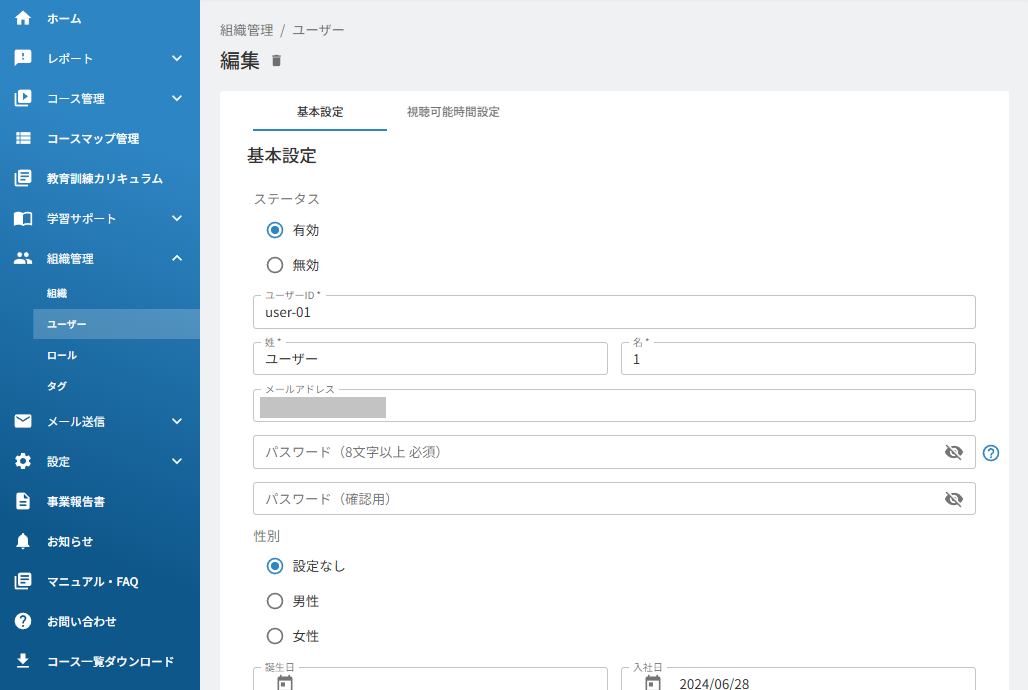
Task: Click the 組織管理 breadcrumb link
Action: [247, 30]
